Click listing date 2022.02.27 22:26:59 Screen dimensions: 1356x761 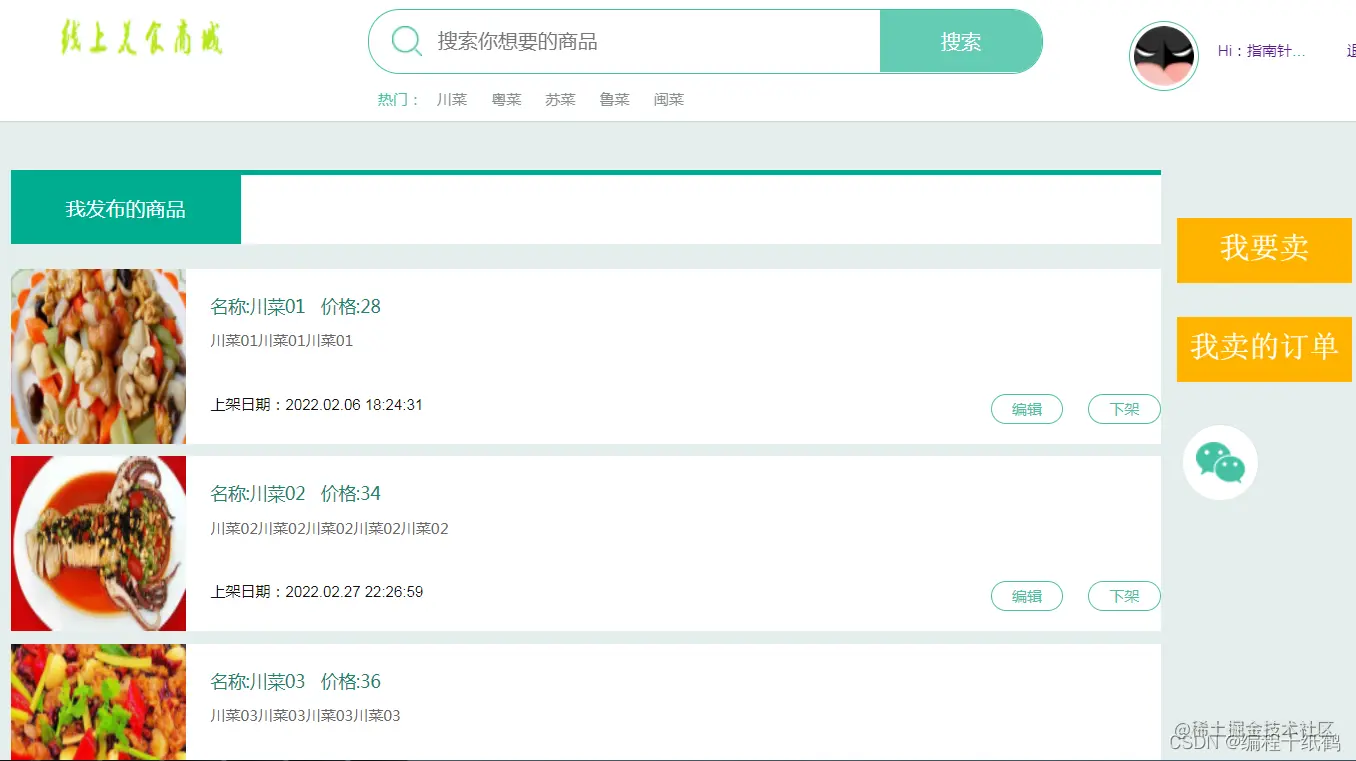pos(354,592)
